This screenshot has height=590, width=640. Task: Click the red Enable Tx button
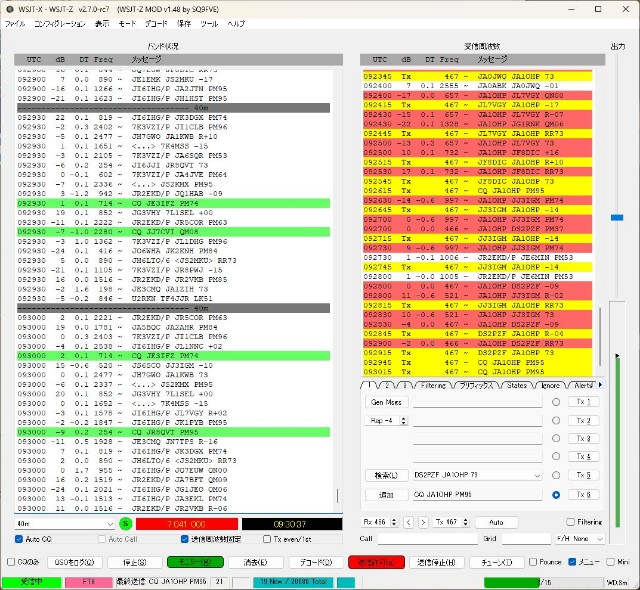(x=376, y=562)
